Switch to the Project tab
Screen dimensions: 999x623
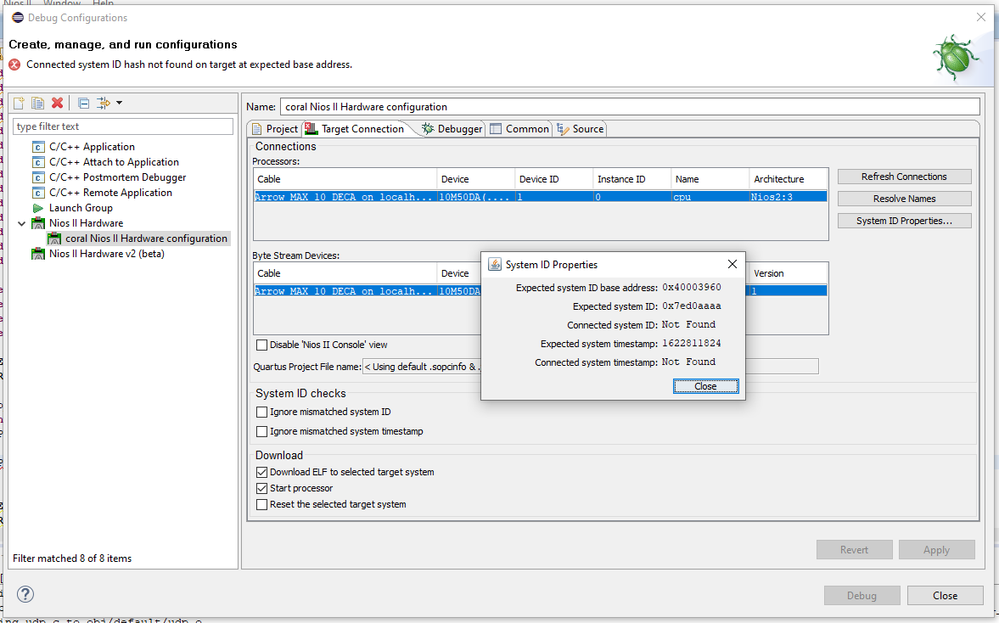click(x=275, y=129)
